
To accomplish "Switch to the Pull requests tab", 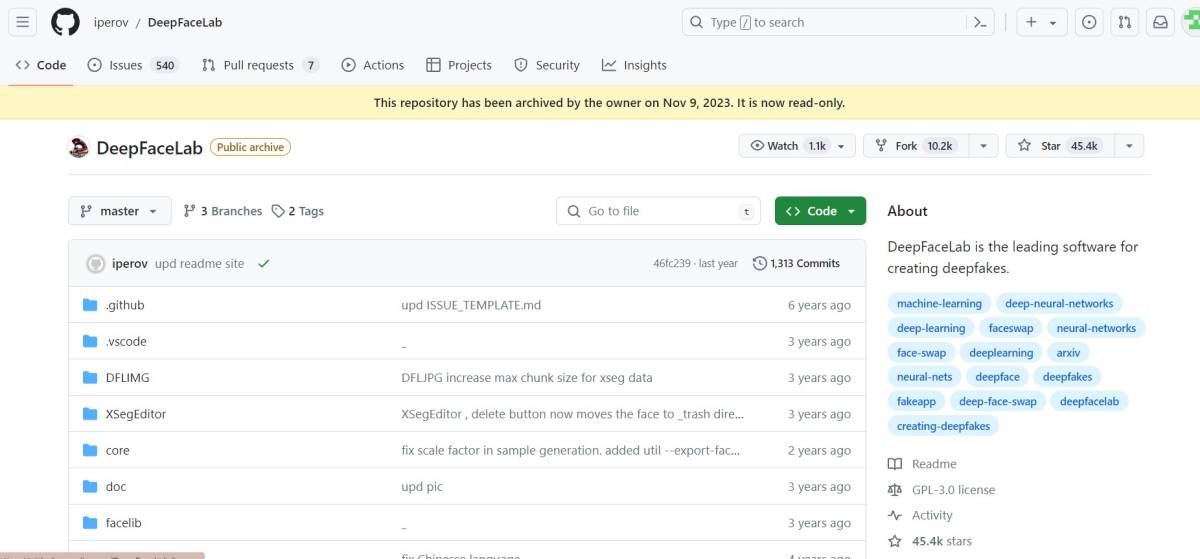I will 260,65.
